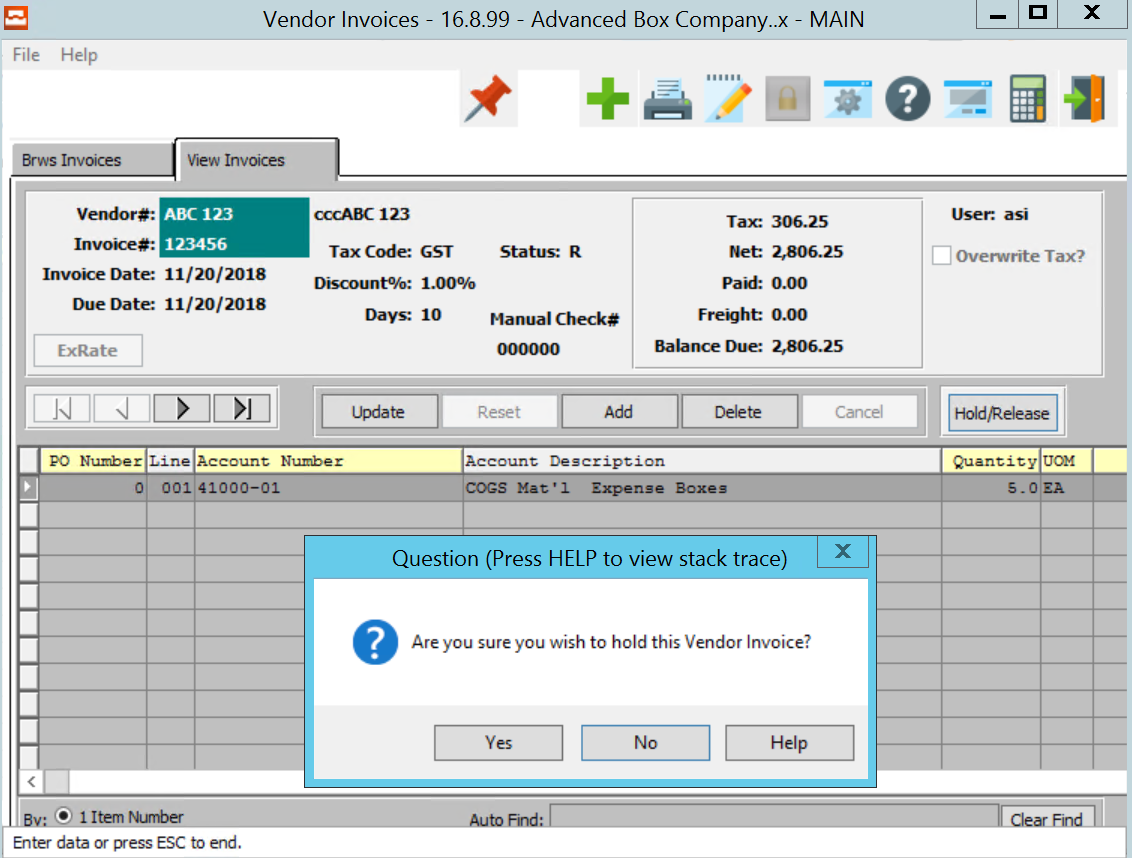Enable the Overwrite Tax checkbox
Image resolution: width=1132 pixels, height=858 pixels.
tap(941, 255)
